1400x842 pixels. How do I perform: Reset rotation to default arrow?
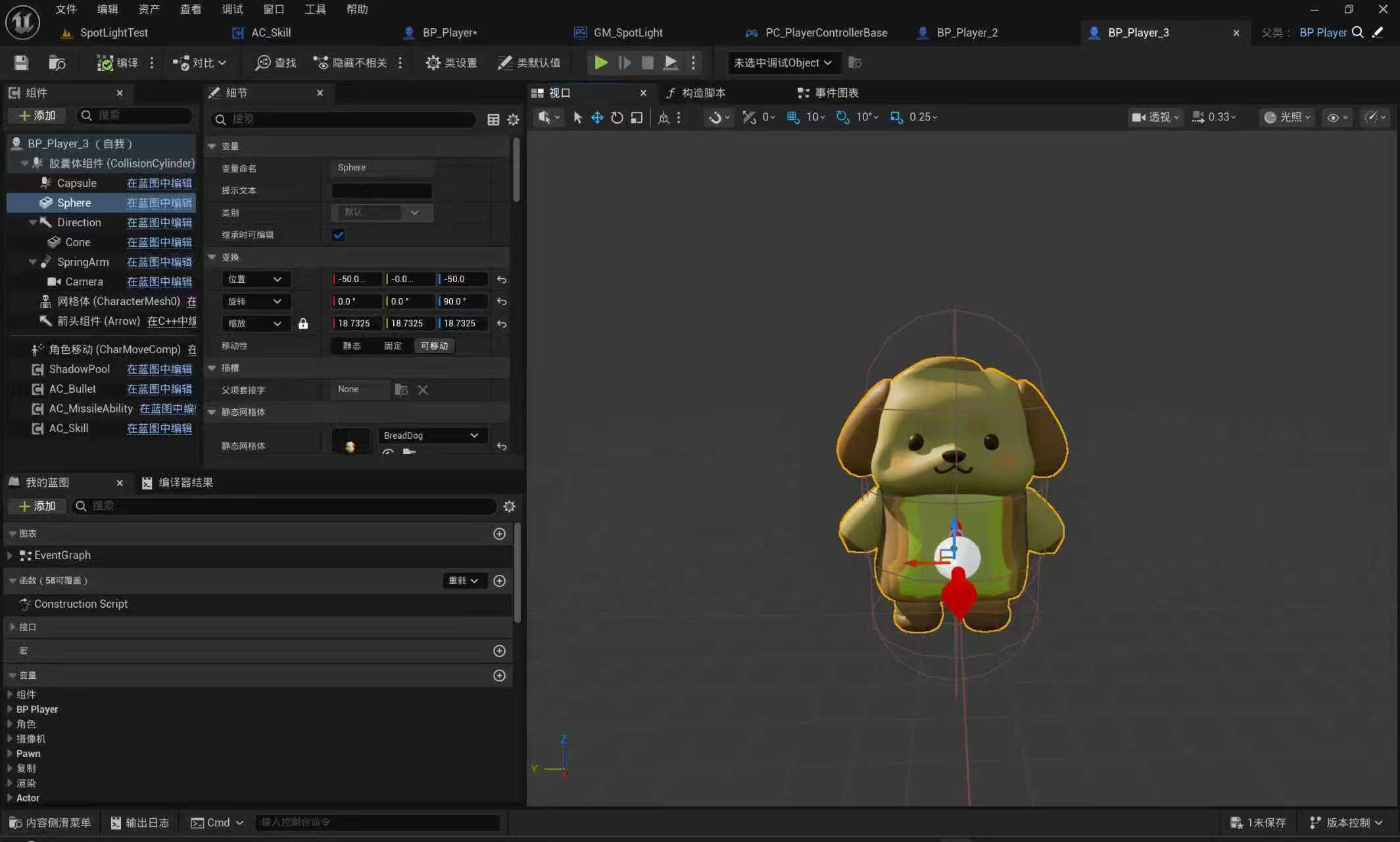click(x=502, y=301)
